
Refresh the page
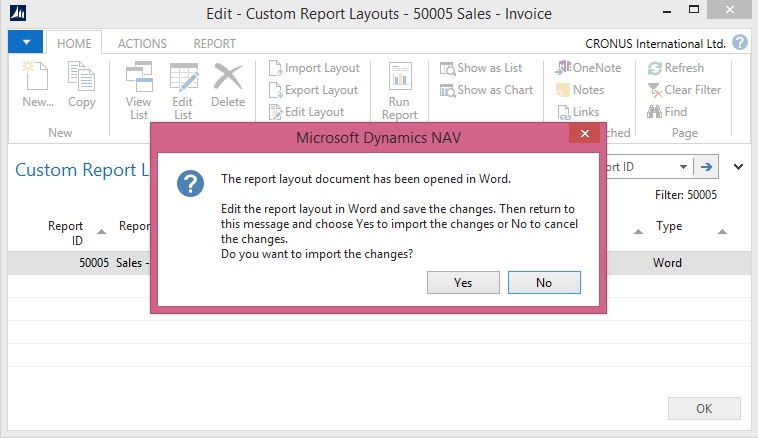click(675, 68)
